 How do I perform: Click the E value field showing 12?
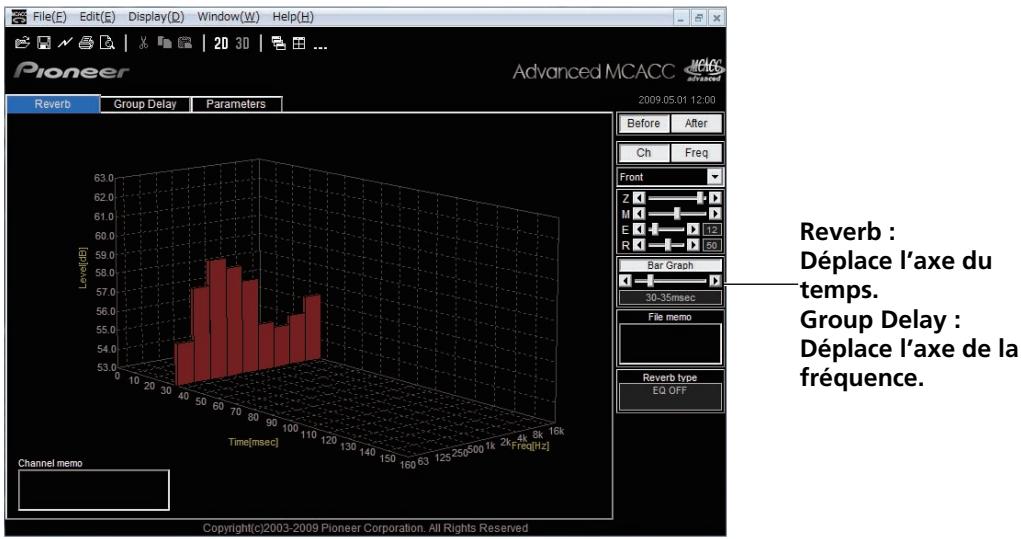(712, 230)
